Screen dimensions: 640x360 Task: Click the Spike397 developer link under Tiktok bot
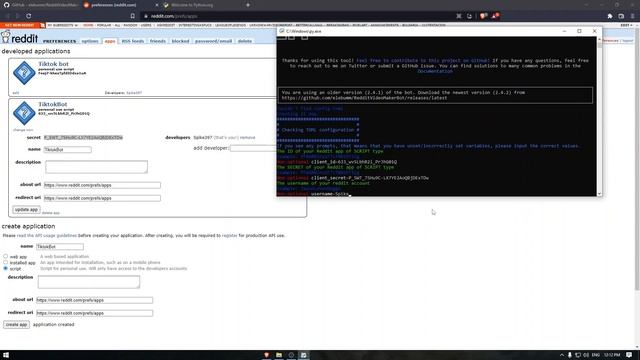(x=134, y=93)
